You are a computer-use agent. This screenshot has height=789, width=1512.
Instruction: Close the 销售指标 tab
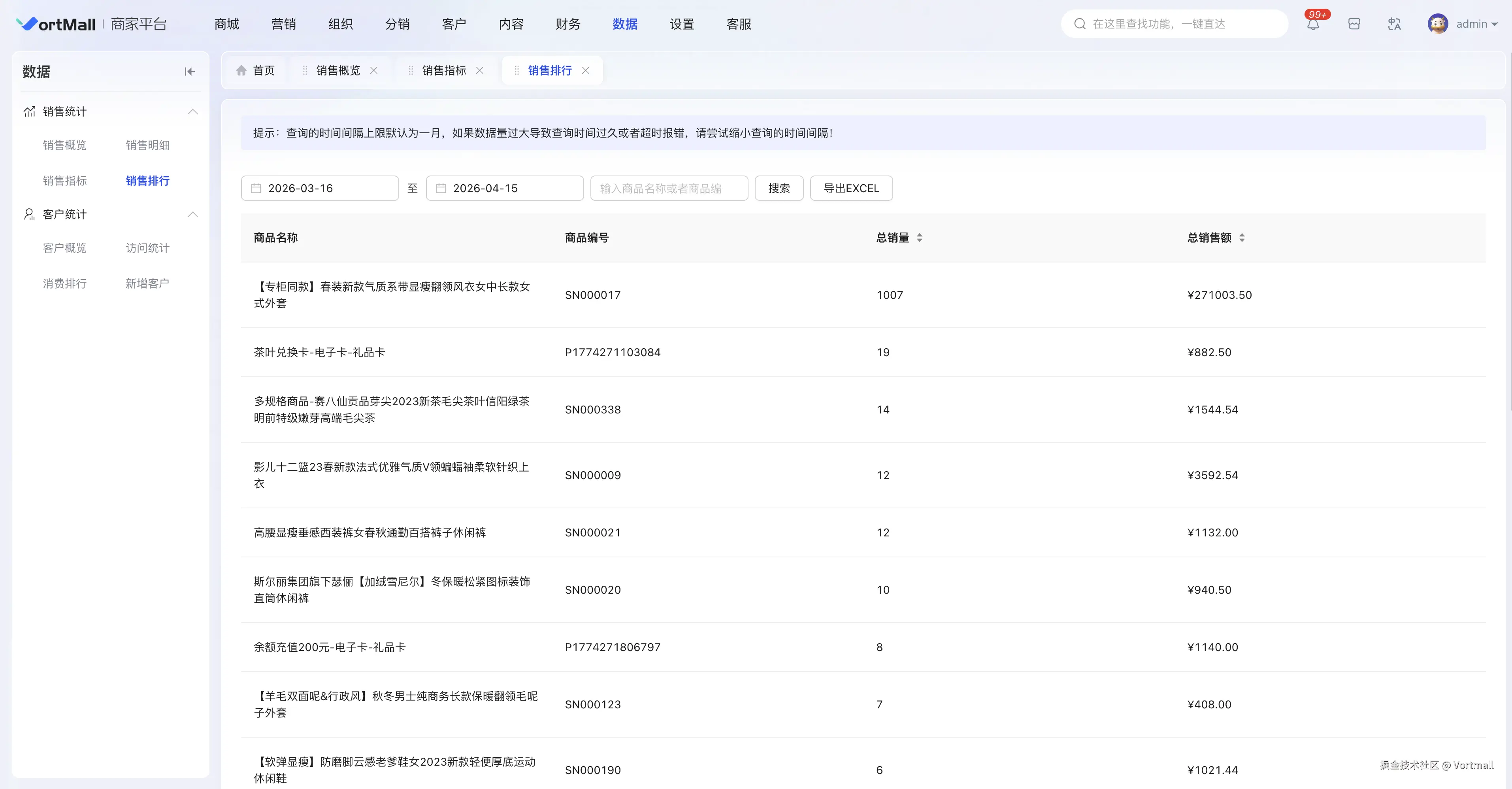(x=479, y=70)
